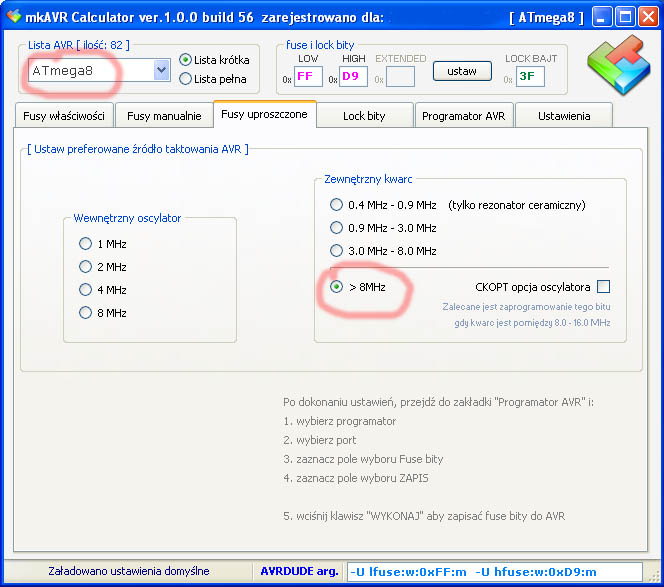Click instruction 5 about WYKONAJ key
This screenshot has height=587, width=664.
click(x=424, y=516)
